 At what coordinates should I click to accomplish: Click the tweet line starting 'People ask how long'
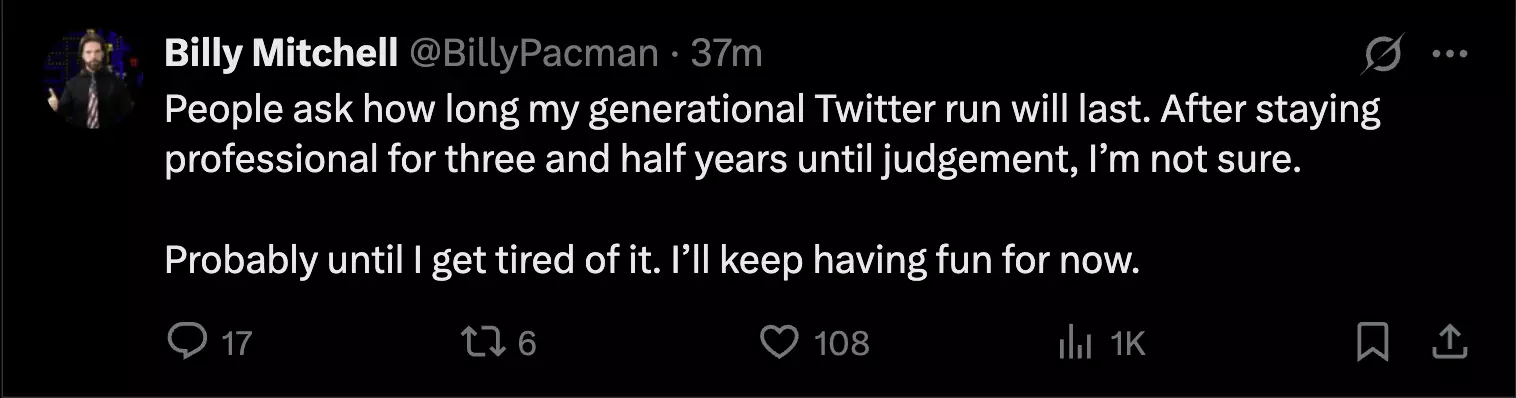[x=772, y=109]
